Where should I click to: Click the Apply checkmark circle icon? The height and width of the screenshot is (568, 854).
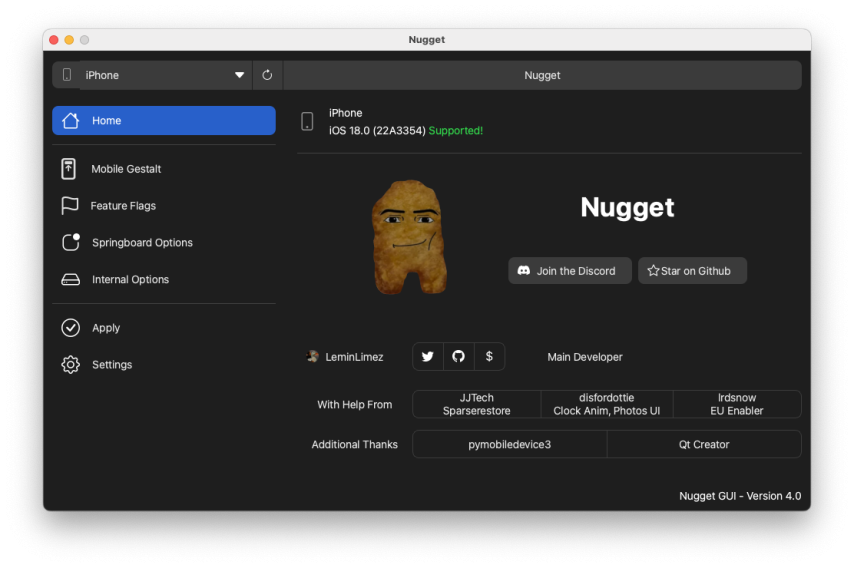coord(70,328)
